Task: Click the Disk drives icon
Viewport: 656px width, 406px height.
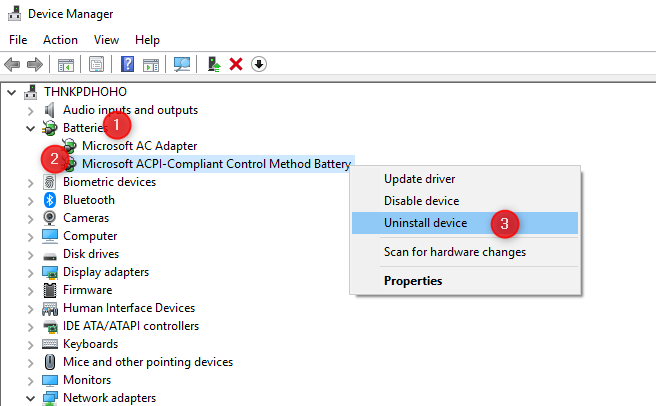Action: [x=50, y=255]
